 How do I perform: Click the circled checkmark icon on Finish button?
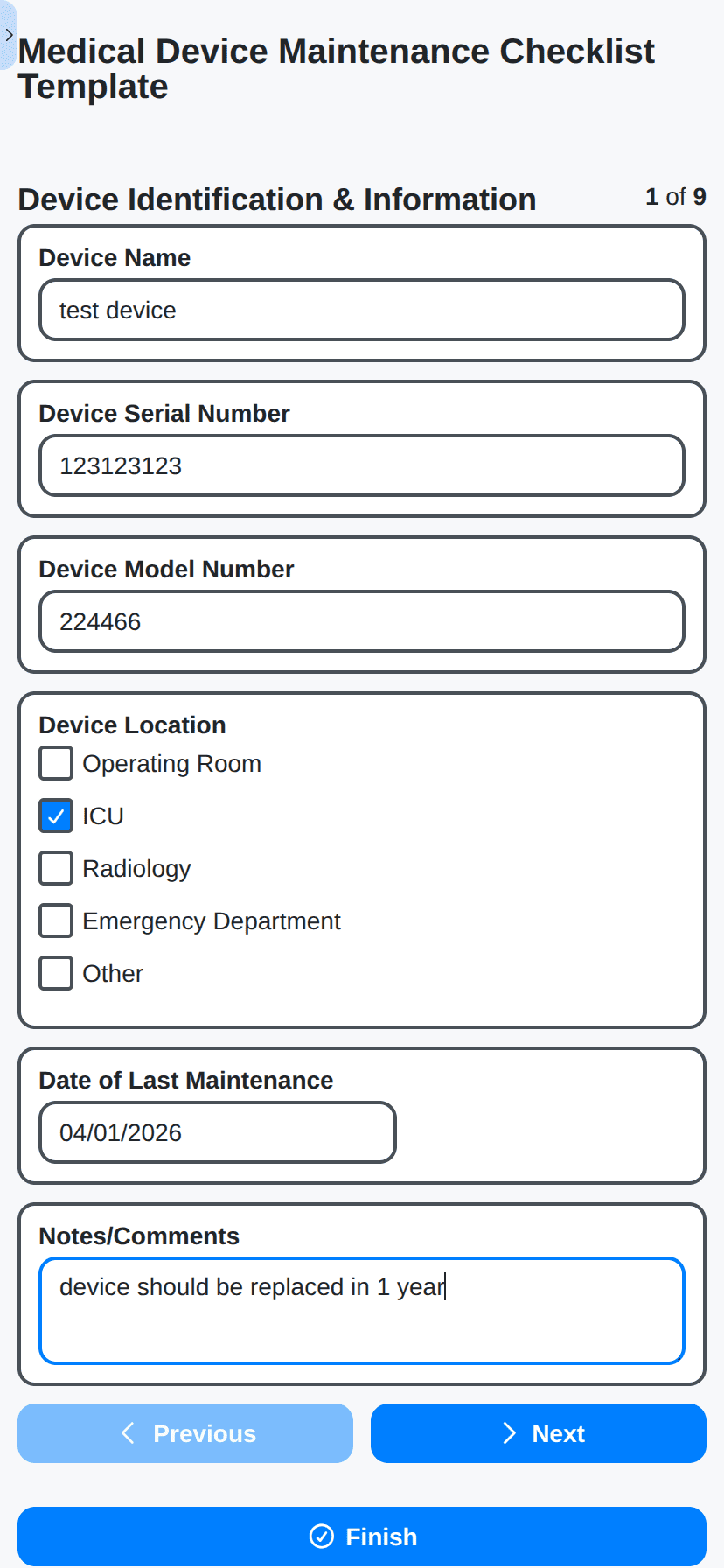click(x=322, y=1536)
